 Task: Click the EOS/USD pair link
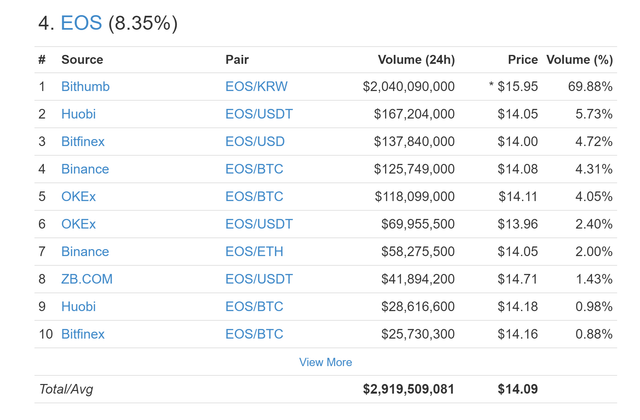(x=255, y=142)
